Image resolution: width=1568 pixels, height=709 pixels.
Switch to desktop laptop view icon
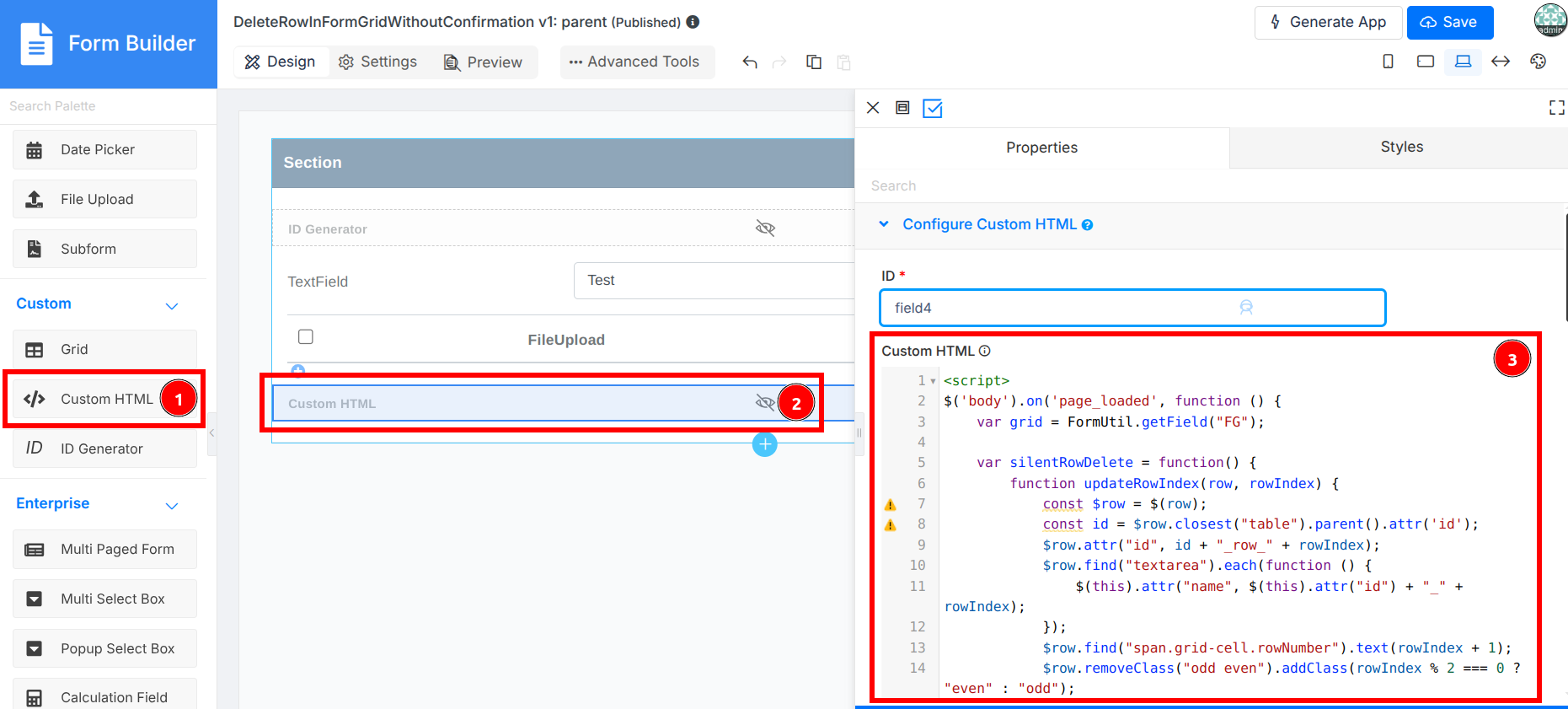pos(1463,61)
